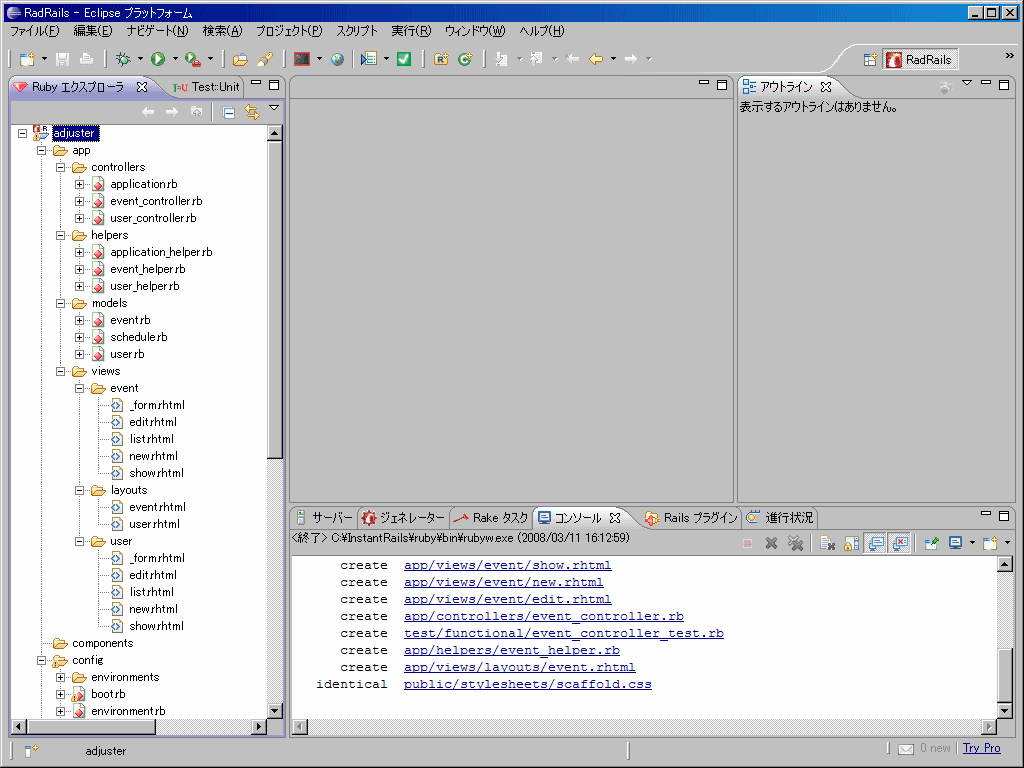
Task: Open link test/functional/event_controller_test.rb
Action: click(x=564, y=633)
